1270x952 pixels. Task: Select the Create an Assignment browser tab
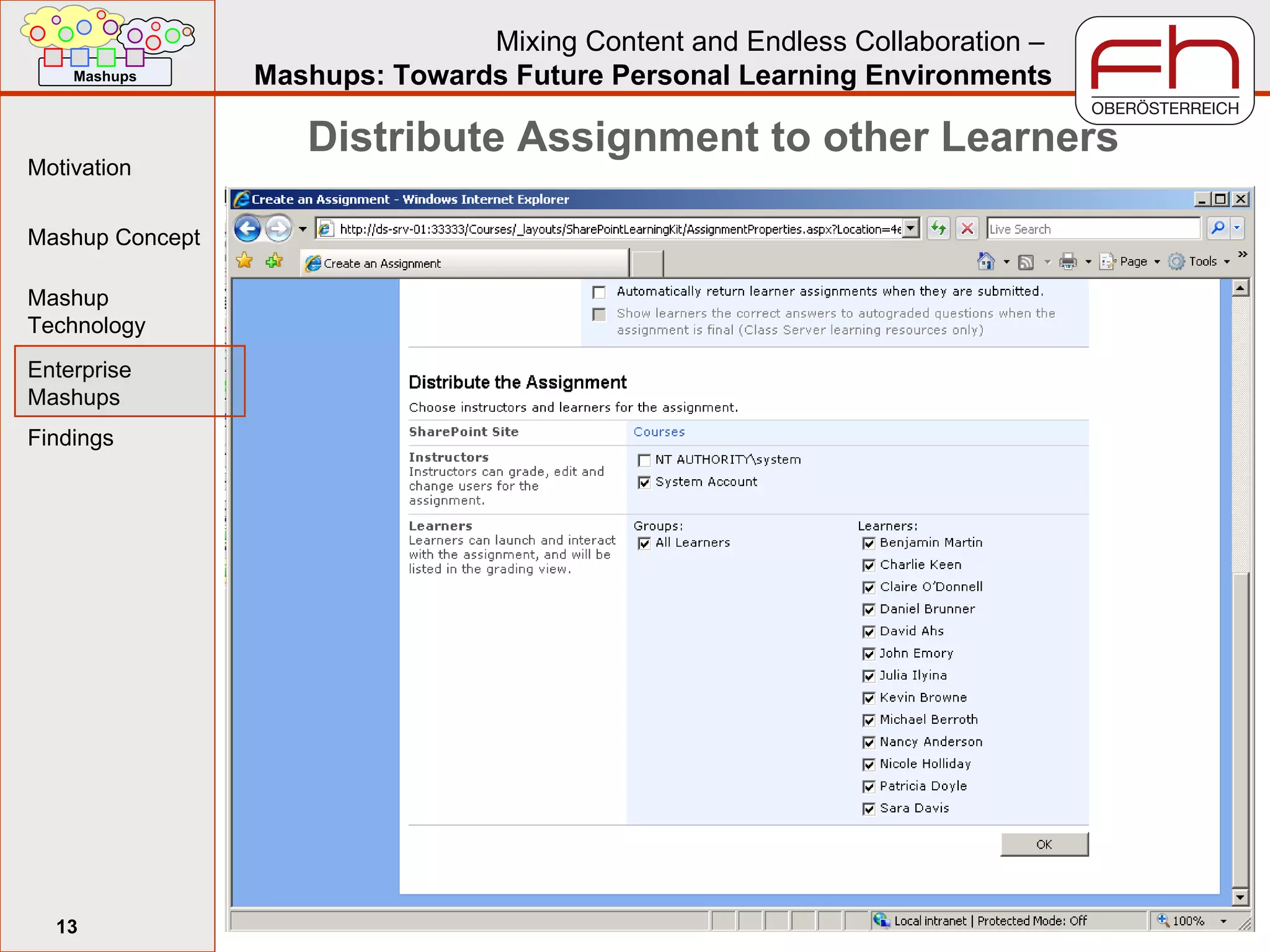pyautogui.click(x=464, y=263)
